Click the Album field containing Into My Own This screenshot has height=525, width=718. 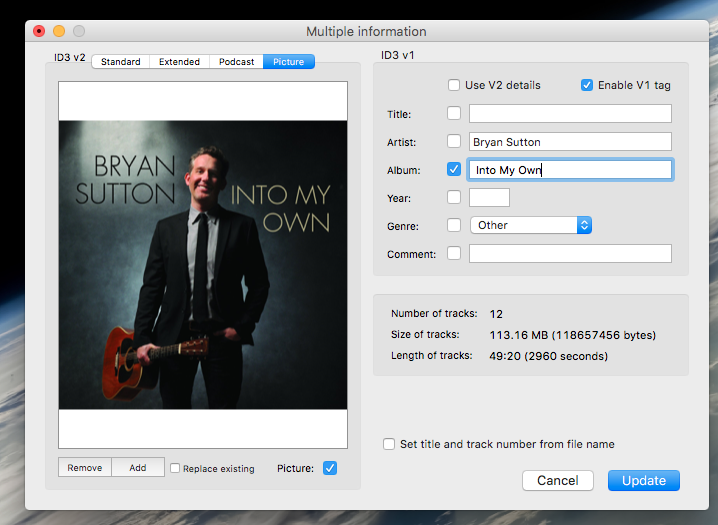(570, 170)
